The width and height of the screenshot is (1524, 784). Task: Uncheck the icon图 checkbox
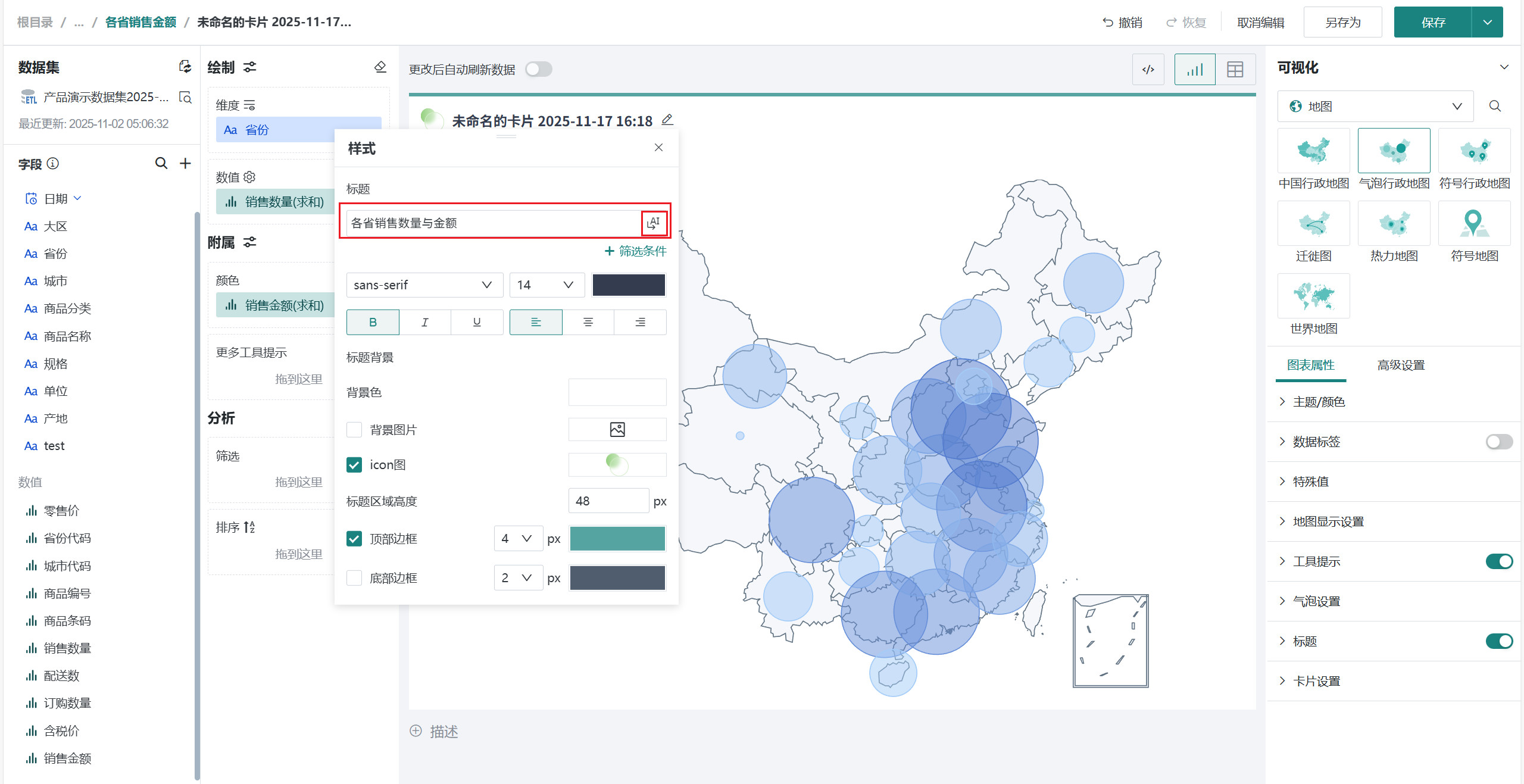(x=354, y=464)
